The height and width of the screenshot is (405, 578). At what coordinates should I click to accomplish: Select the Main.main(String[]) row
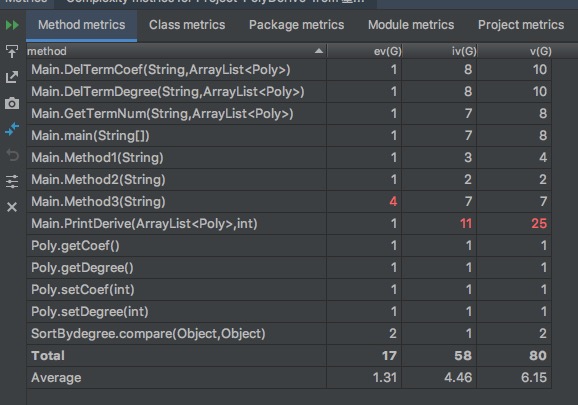pyautogui.click(x=289, y=136)
